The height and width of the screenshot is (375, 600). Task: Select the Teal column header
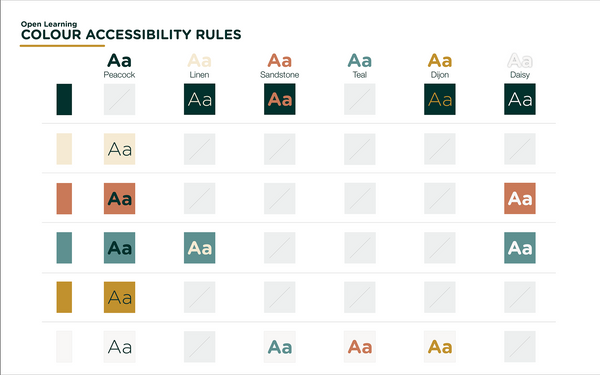point(360,66)
